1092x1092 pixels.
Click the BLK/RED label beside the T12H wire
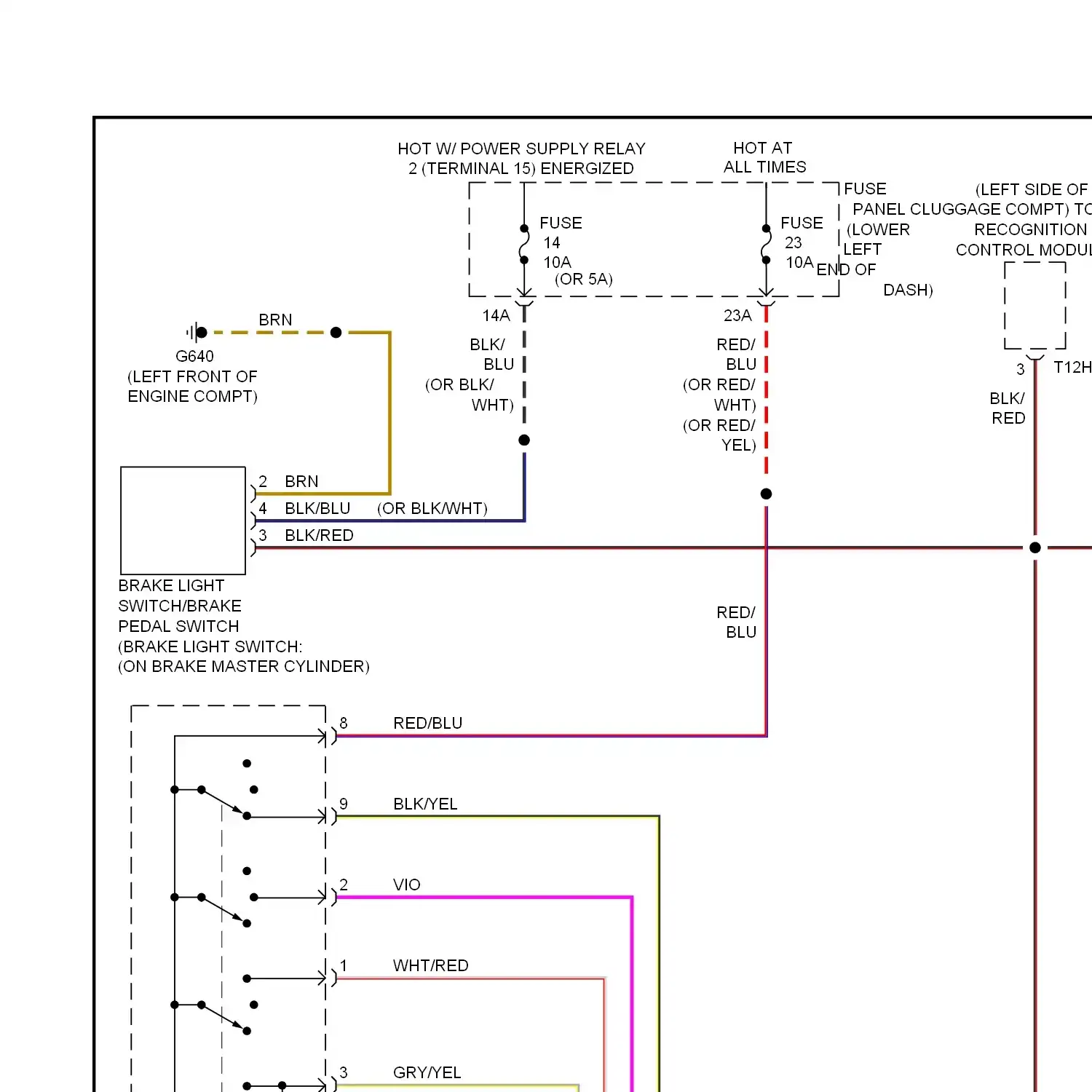coord(1008,408)
